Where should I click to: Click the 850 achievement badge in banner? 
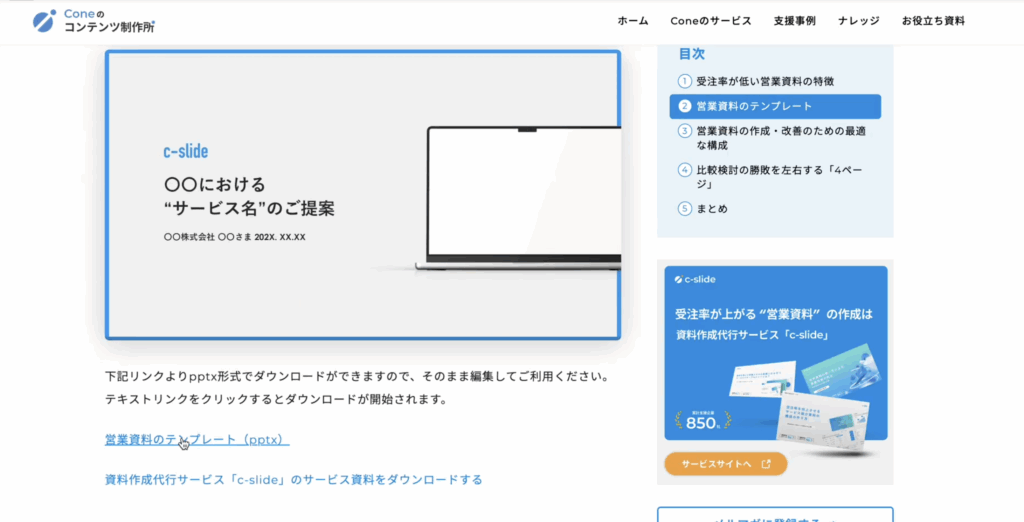coord(703,422)
